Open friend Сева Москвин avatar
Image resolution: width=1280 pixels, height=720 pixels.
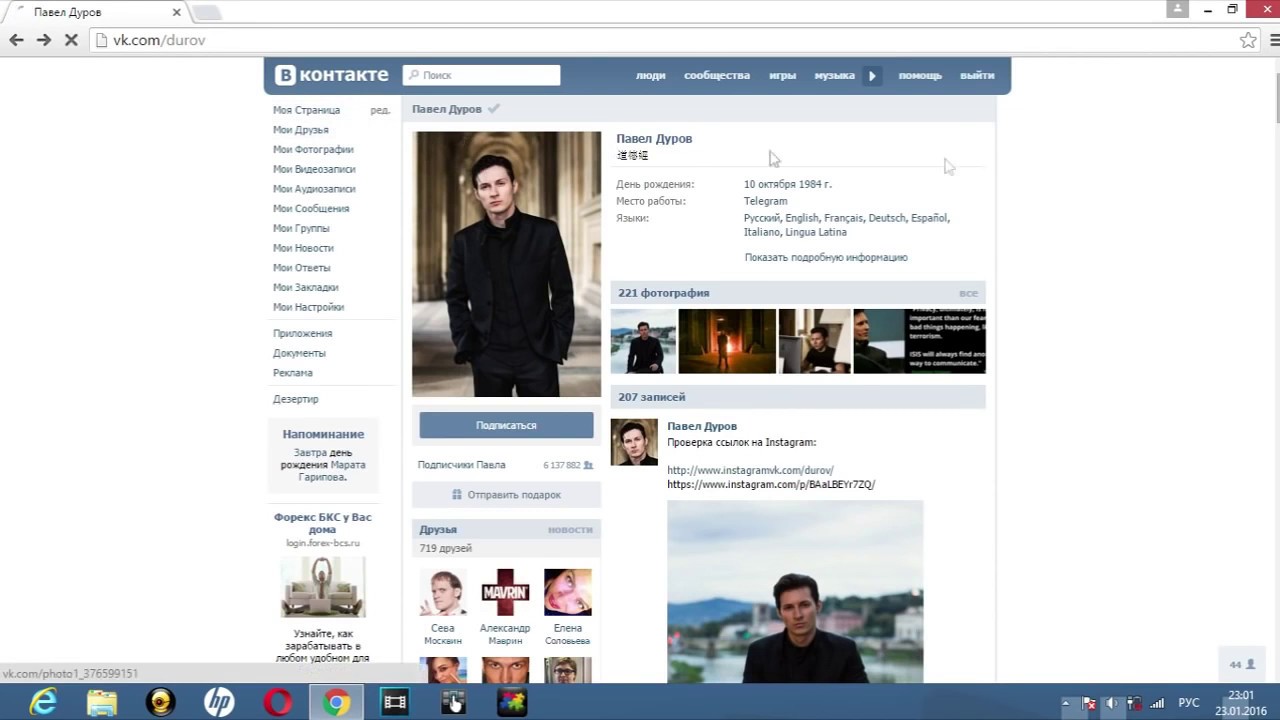(443, 593)
